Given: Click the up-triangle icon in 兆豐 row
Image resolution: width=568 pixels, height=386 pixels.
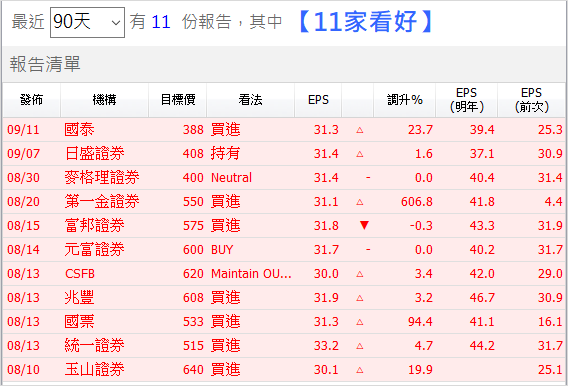Looking at the screenshot, I should pyautogui.click(x=360, y=298).
